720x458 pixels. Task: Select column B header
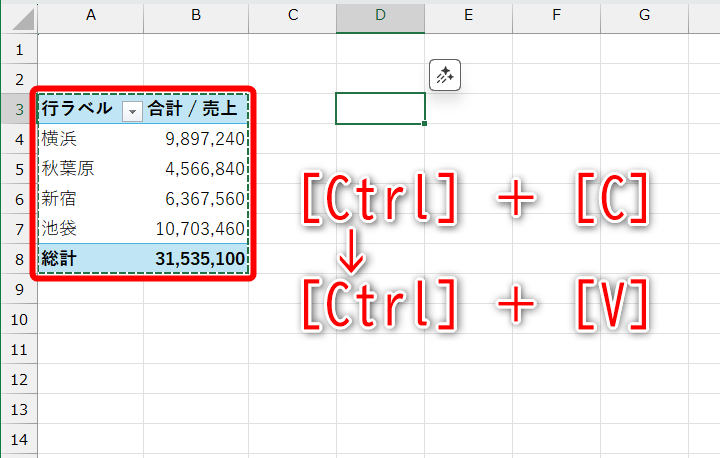click(196, 16)
